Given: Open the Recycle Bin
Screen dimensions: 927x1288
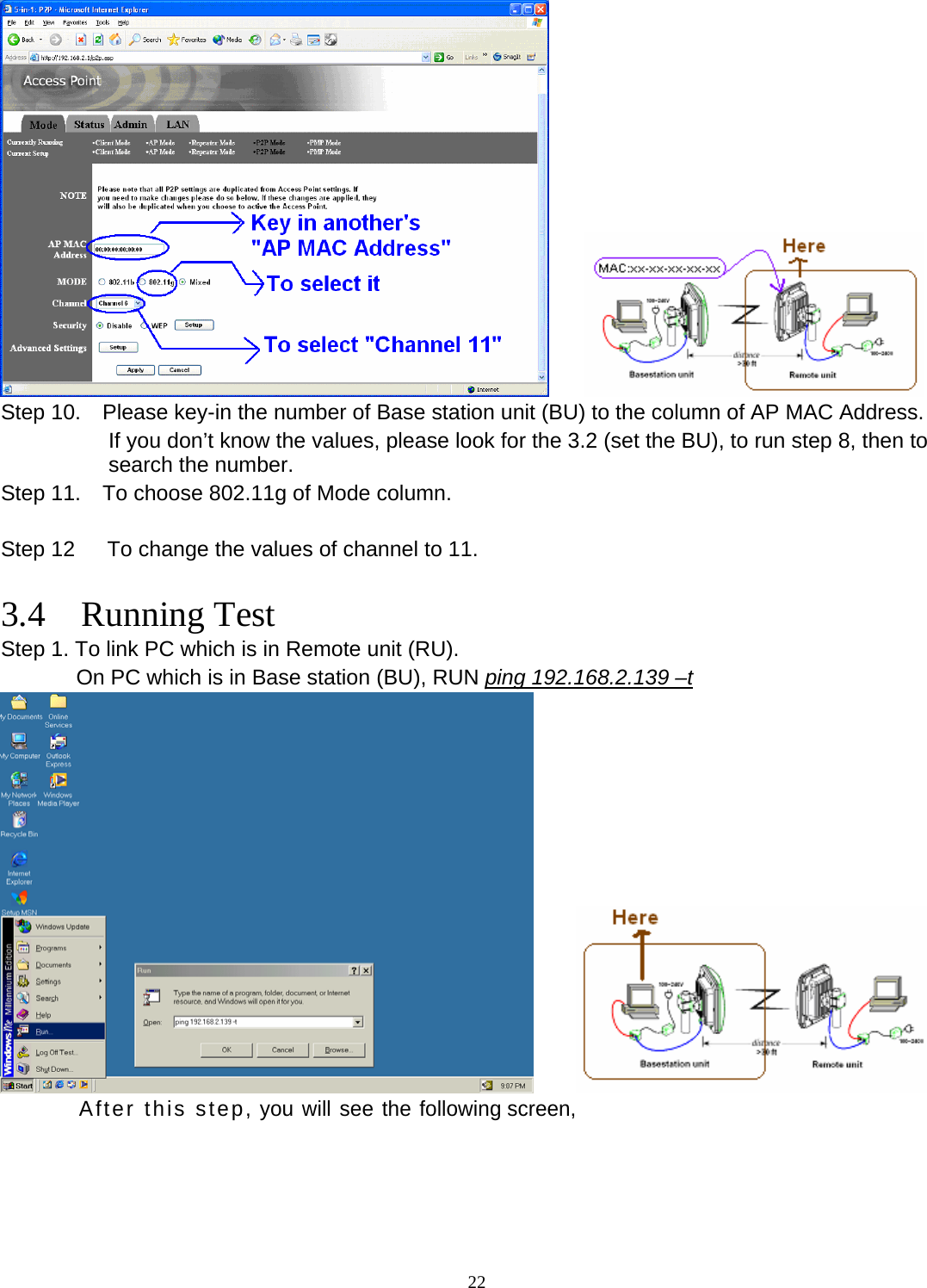Looking at the screenshot, I should (19, 820).
